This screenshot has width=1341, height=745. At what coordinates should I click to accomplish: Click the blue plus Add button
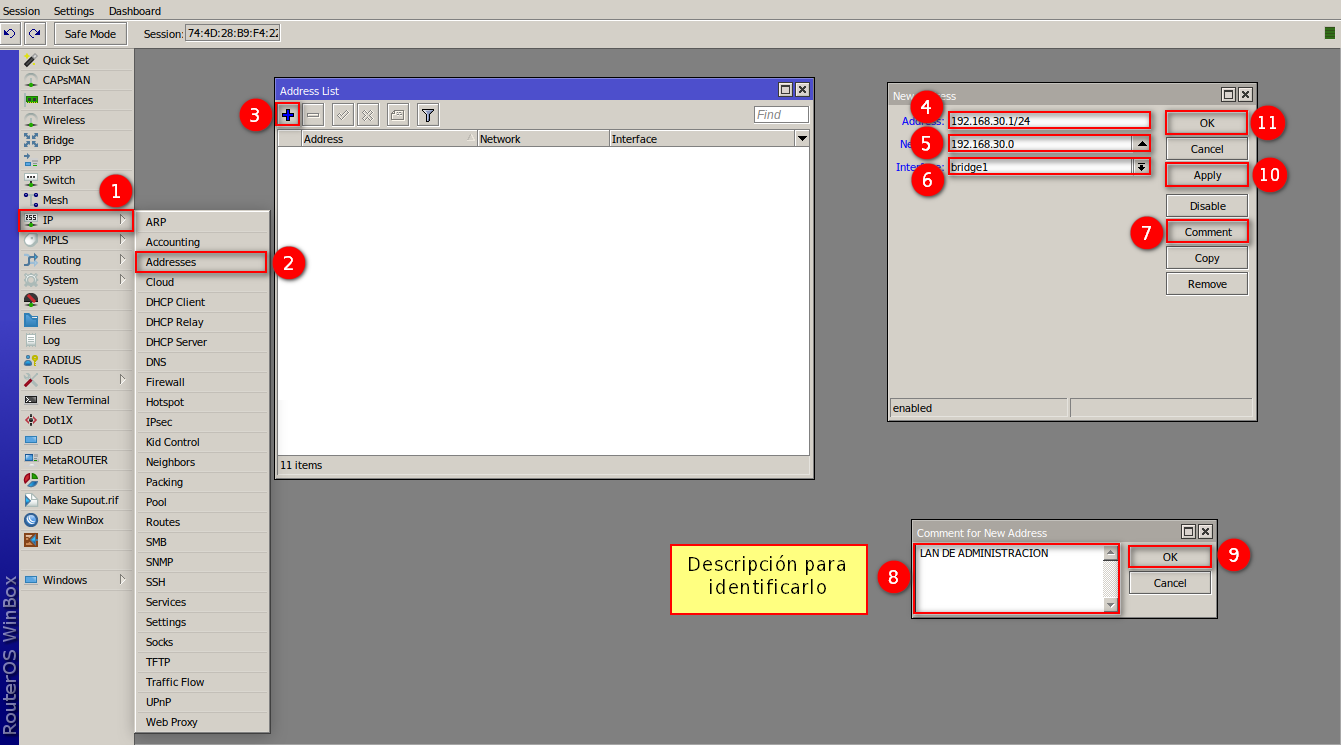point(288,115)
